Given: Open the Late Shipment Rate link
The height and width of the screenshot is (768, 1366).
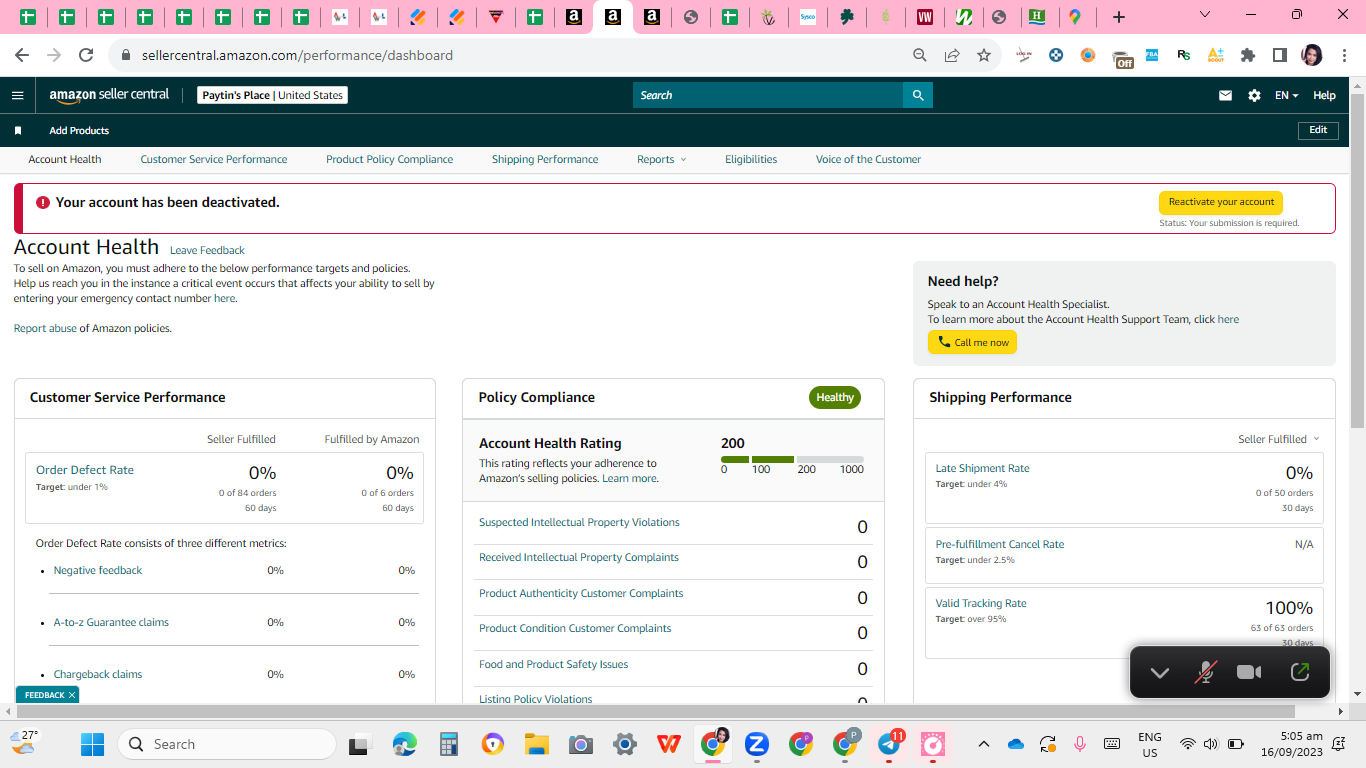Looking at the screenshot, I should pos(982,468).
